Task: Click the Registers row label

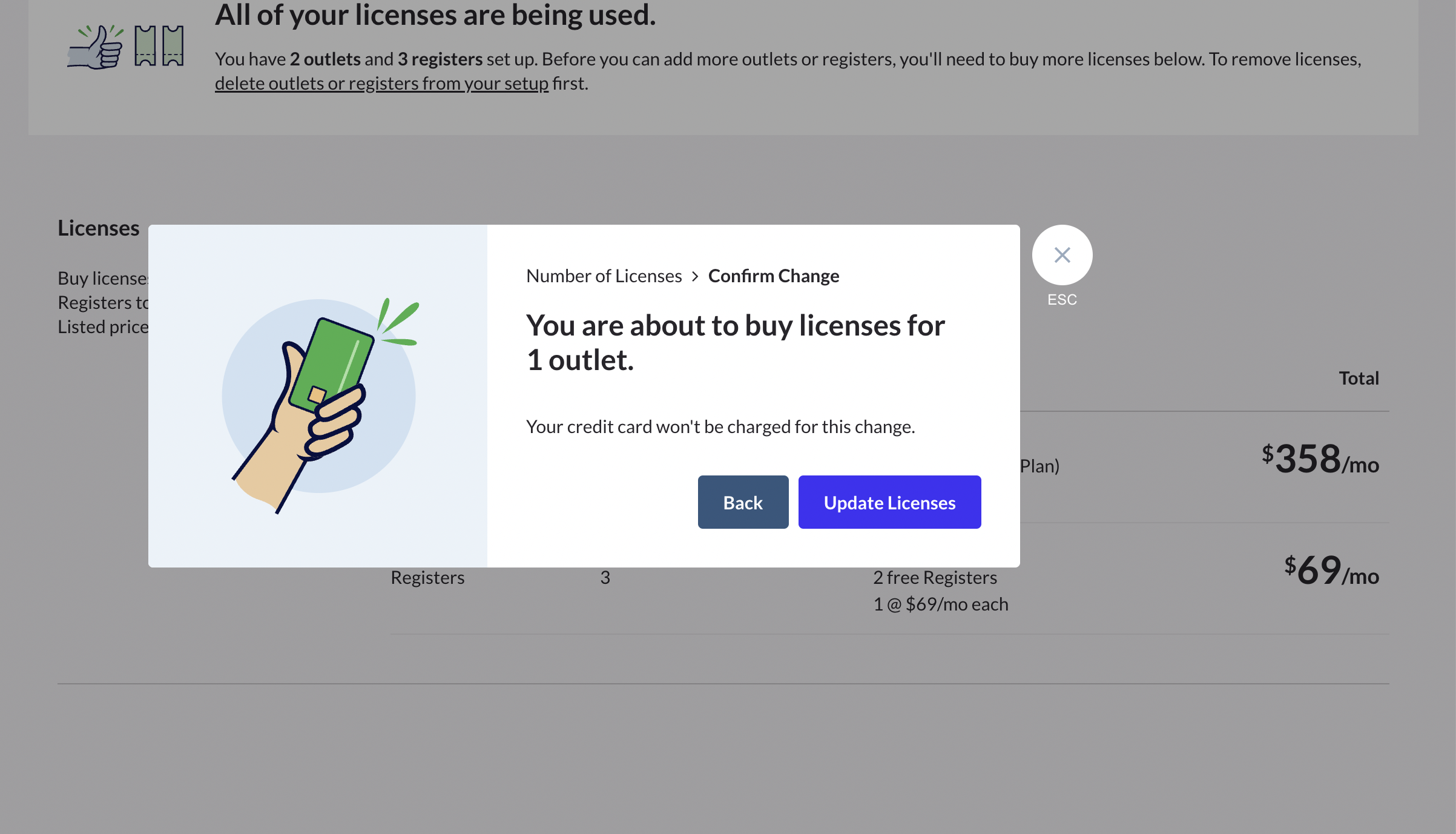Action: tap(427, 577)
